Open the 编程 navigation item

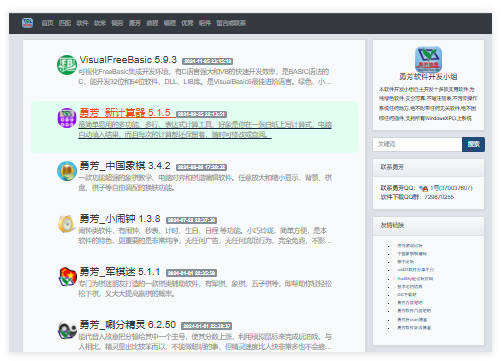[x=170, y=23]
